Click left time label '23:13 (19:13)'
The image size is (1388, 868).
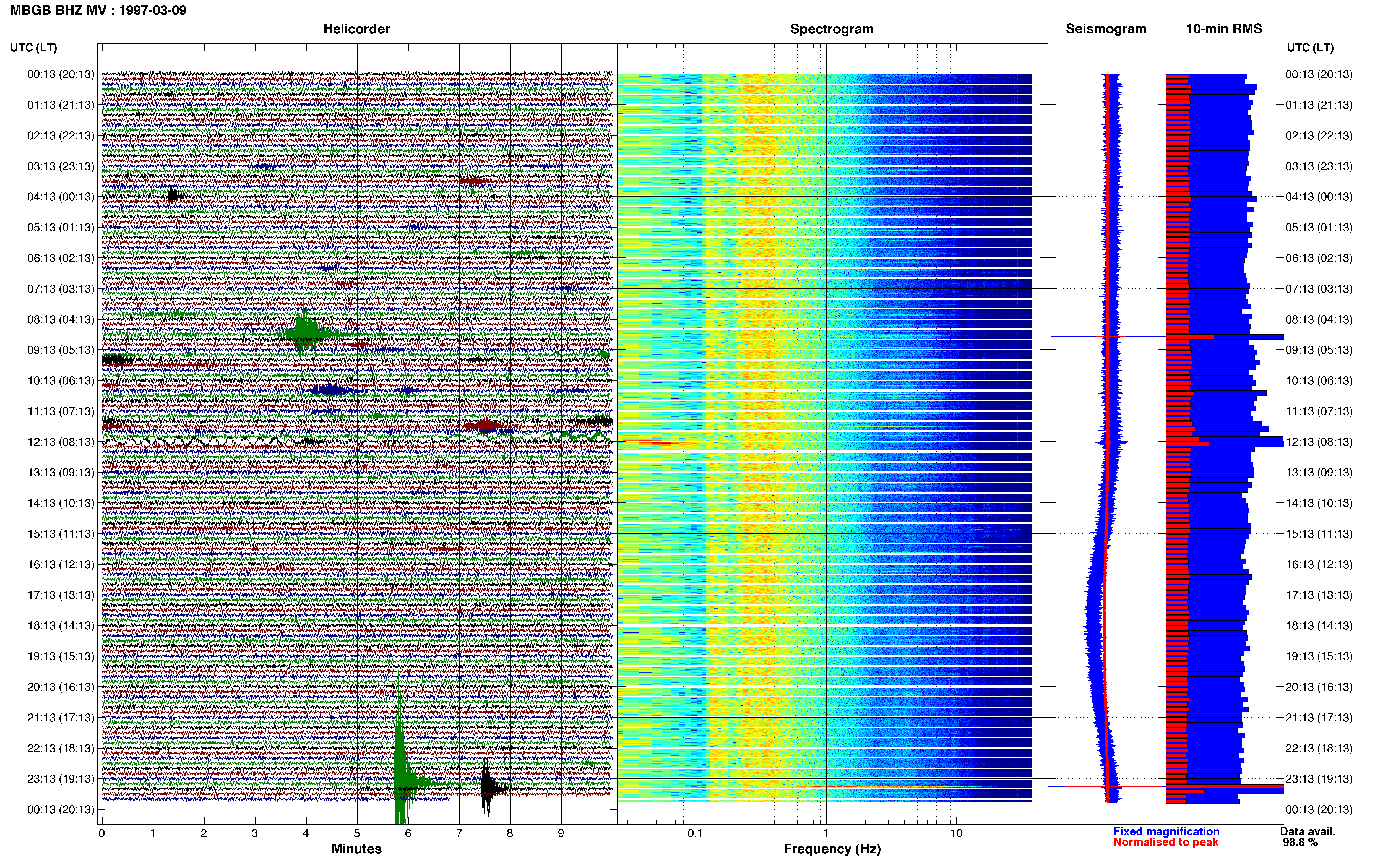[x=61, y=779]
